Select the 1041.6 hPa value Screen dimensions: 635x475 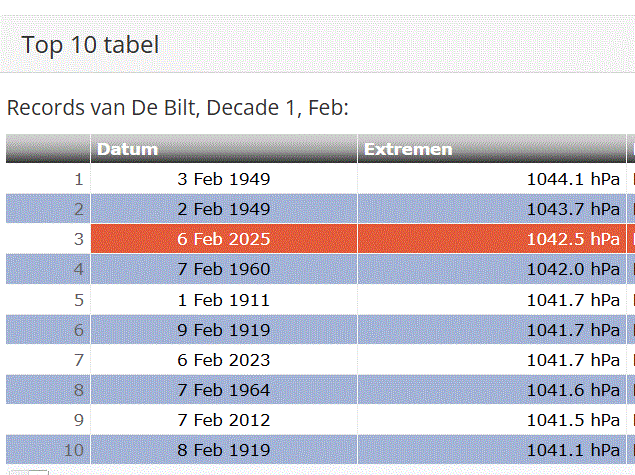[573, 390]
